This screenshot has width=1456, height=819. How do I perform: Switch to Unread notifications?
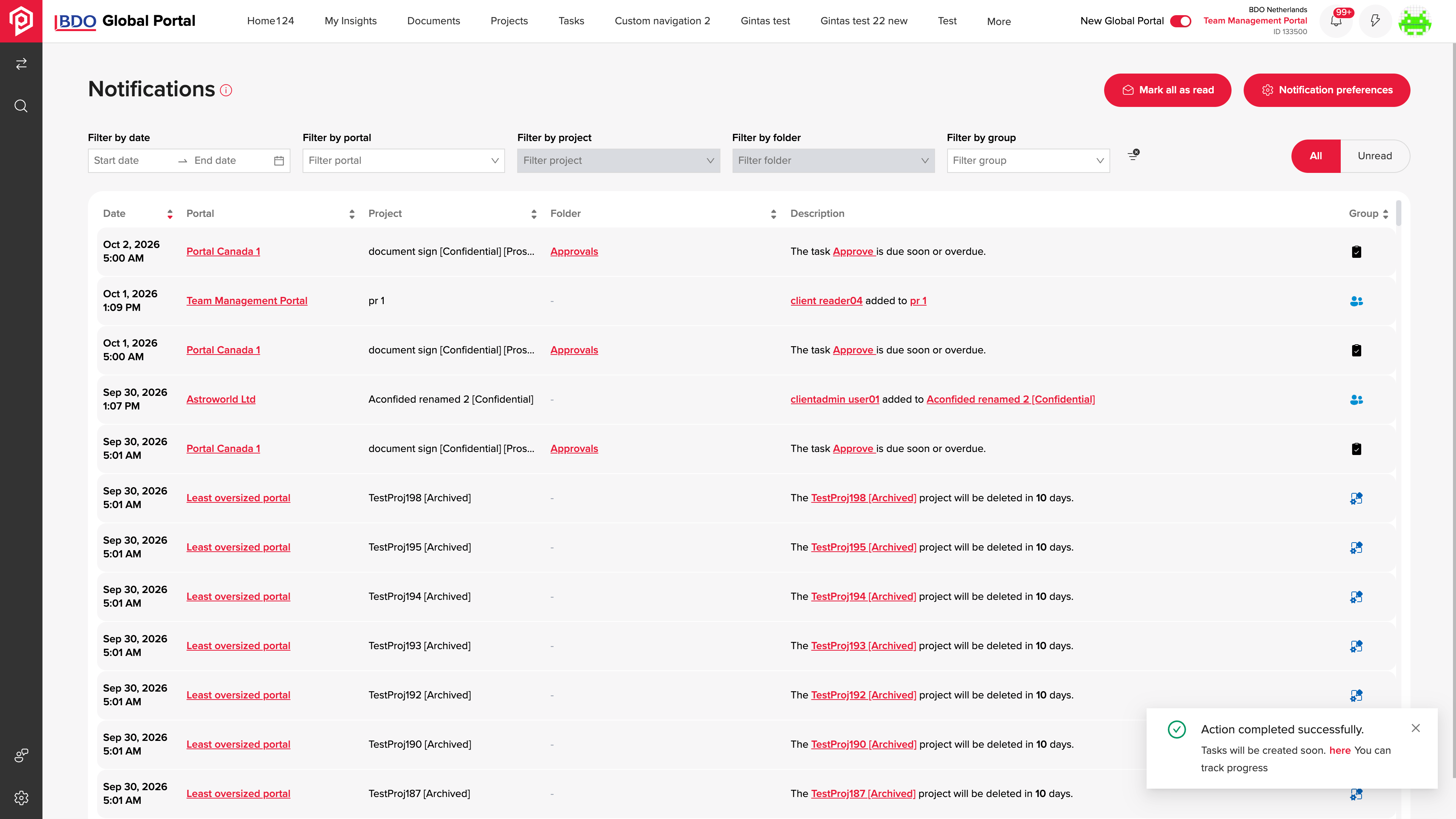click(x=1374, y=156)
